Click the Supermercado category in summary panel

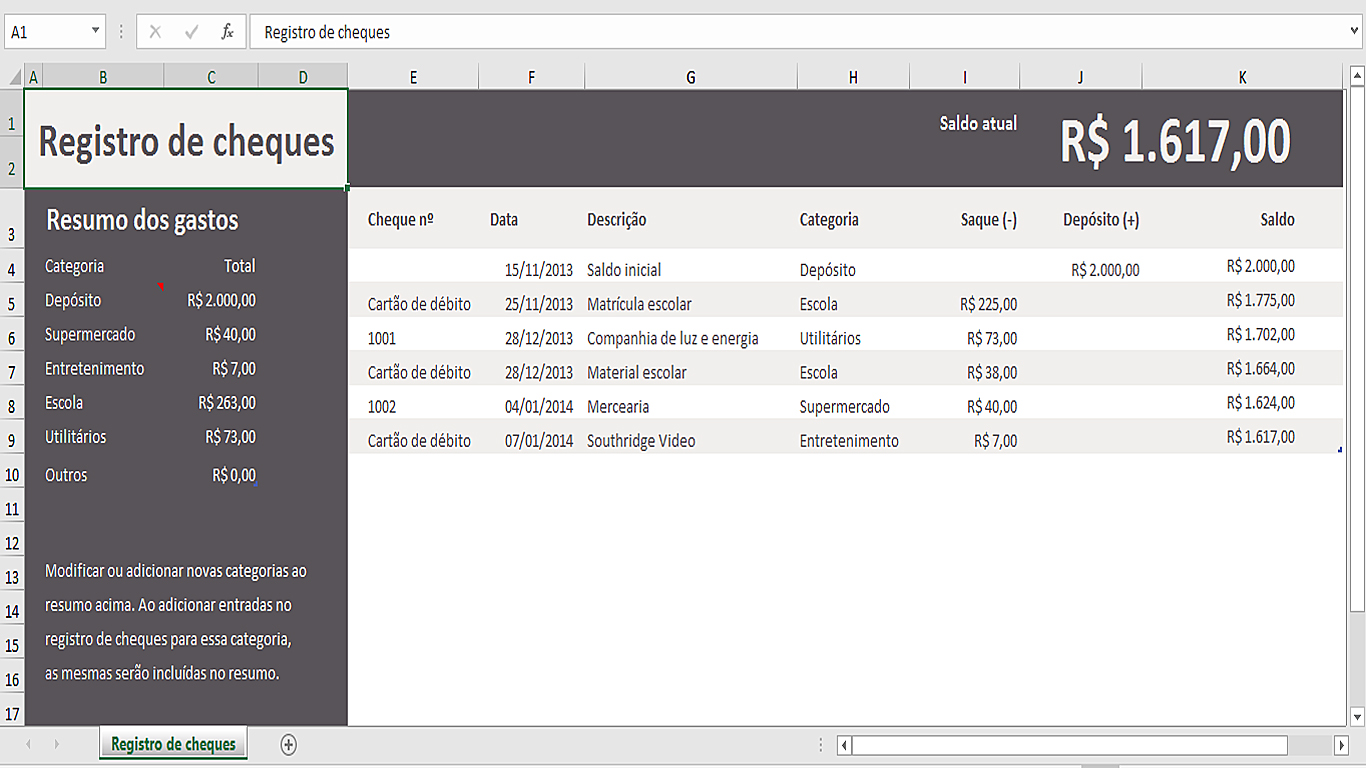coord(90,334)
